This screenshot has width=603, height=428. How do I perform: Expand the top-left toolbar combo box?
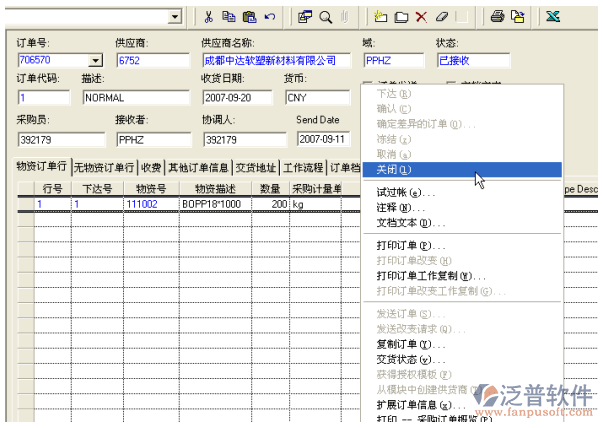pos(175,16)
